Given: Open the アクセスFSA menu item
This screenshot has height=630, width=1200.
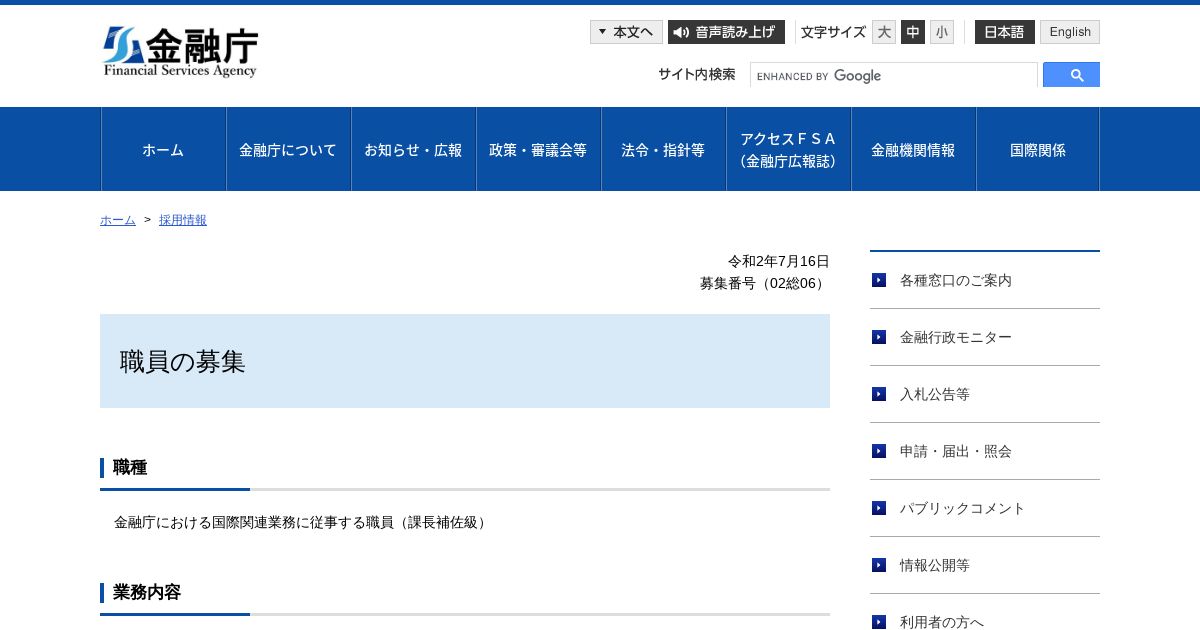Looking at the screenshot, I should click(789, 149).
